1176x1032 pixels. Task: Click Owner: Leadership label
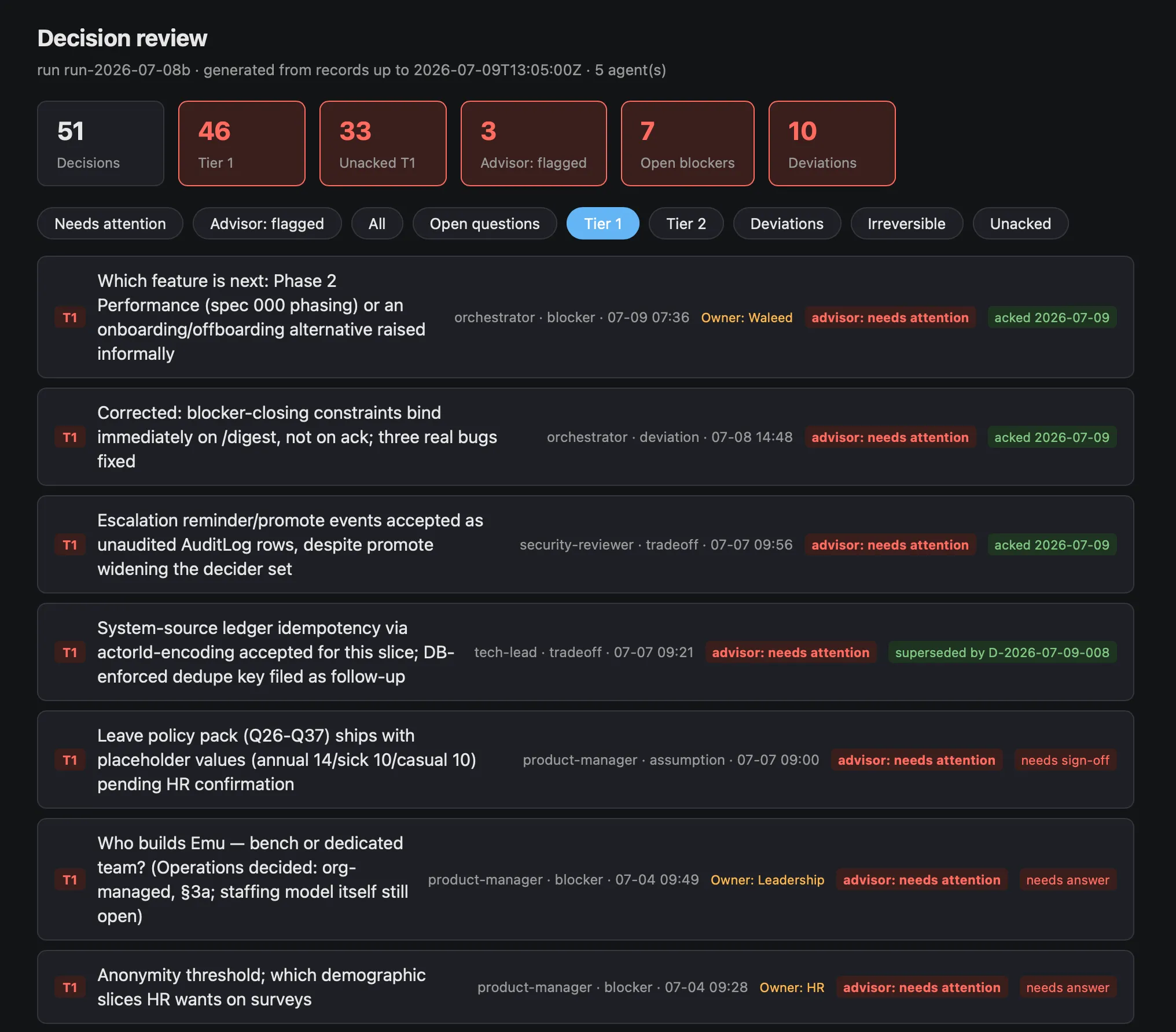(767, 880)
